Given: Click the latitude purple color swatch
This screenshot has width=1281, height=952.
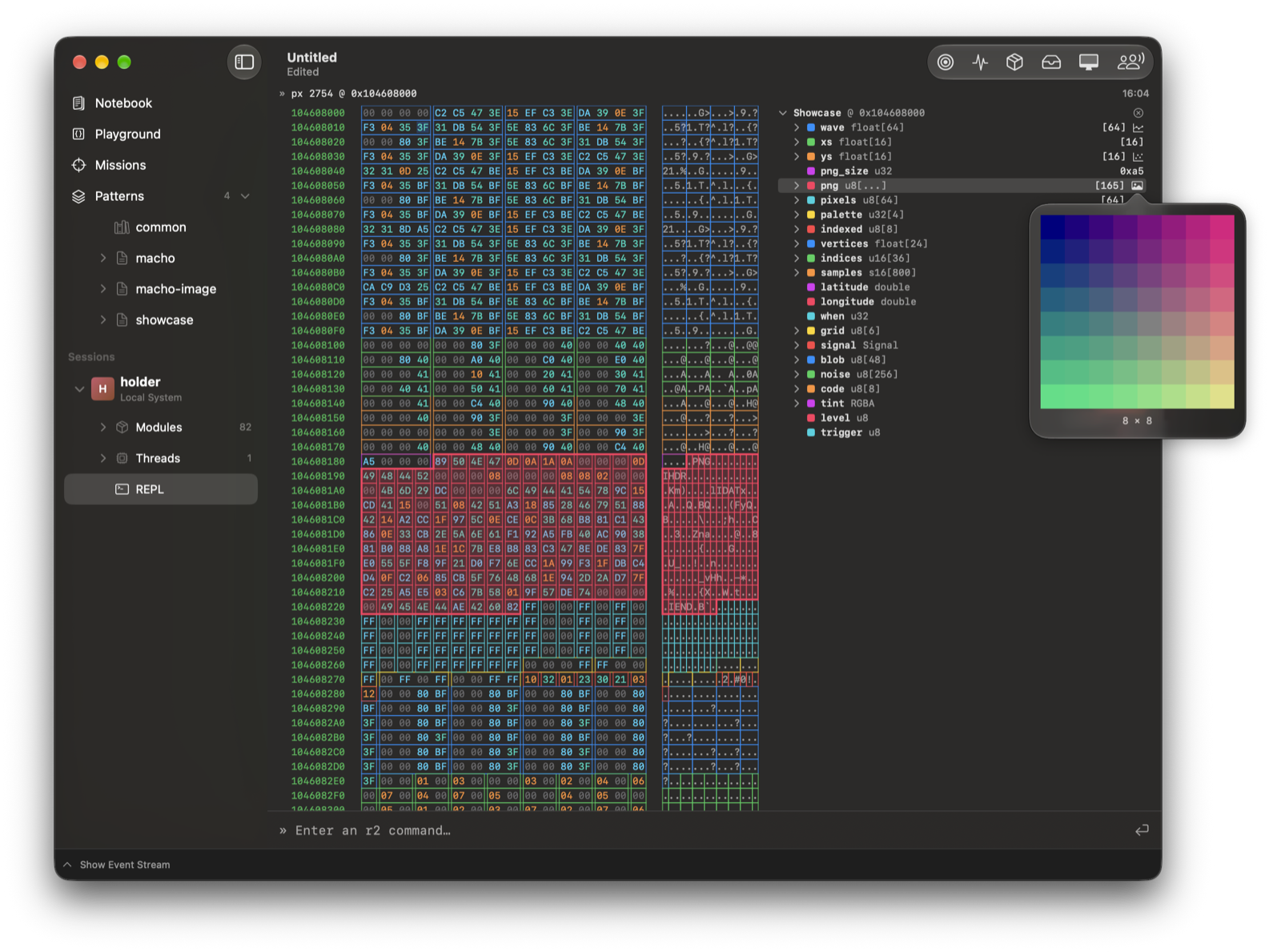Looking at the screenshot, I should click(x=811, y=287).
